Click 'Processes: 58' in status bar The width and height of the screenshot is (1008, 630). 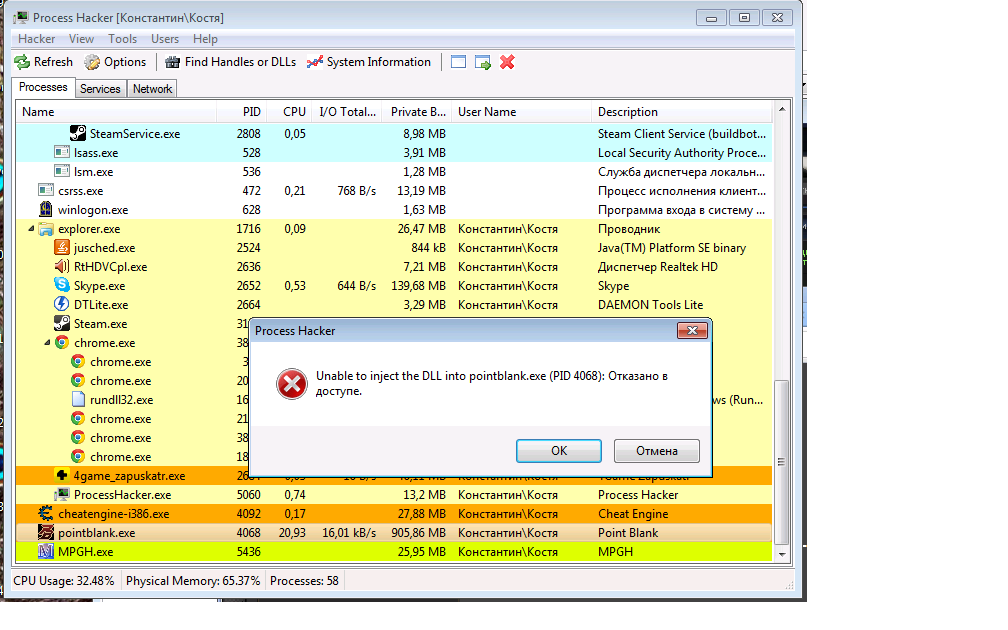[304, 580]
